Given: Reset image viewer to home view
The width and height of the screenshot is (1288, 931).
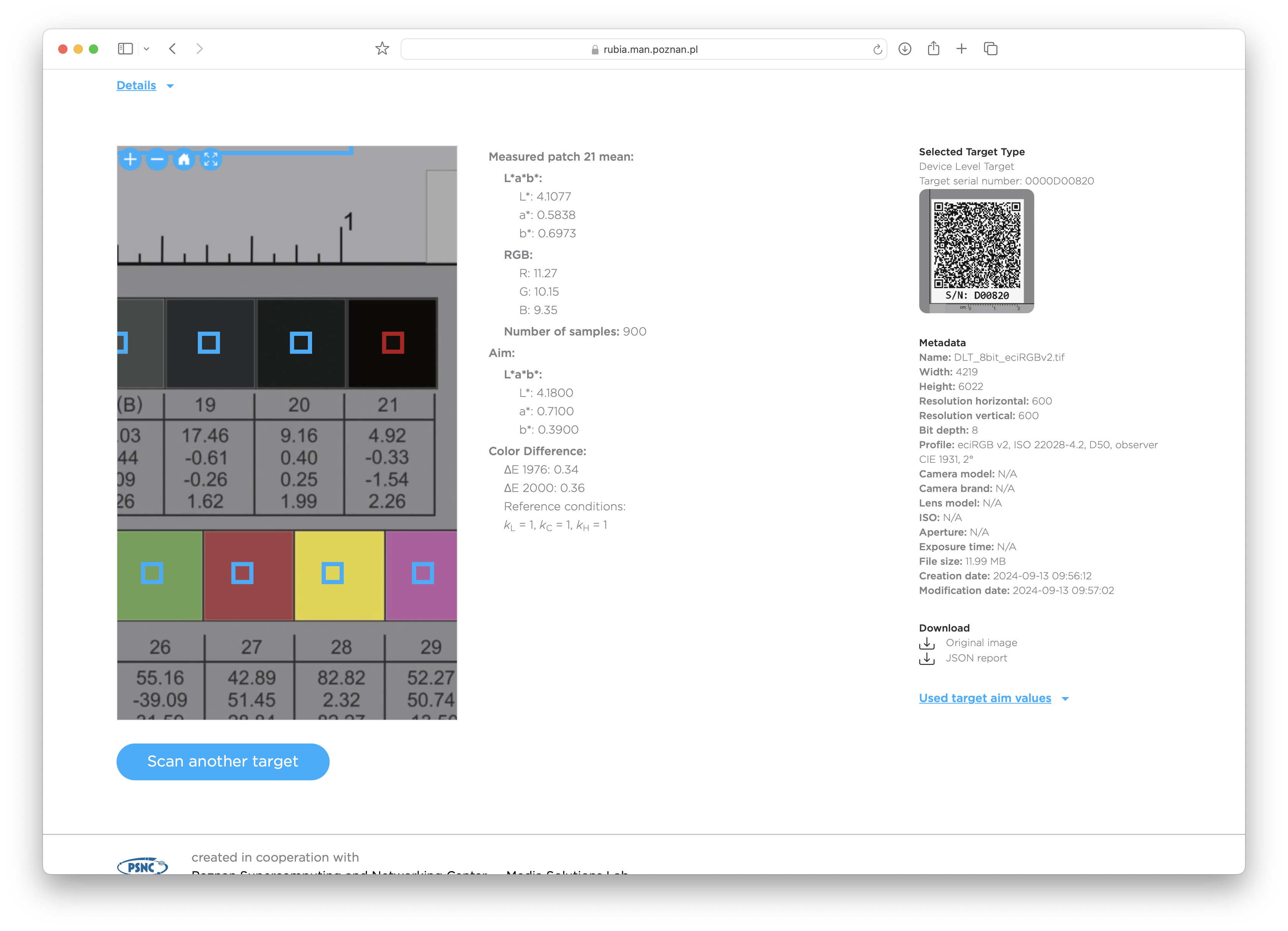Looking at the screenshot, I should click(x=184, y=160).
